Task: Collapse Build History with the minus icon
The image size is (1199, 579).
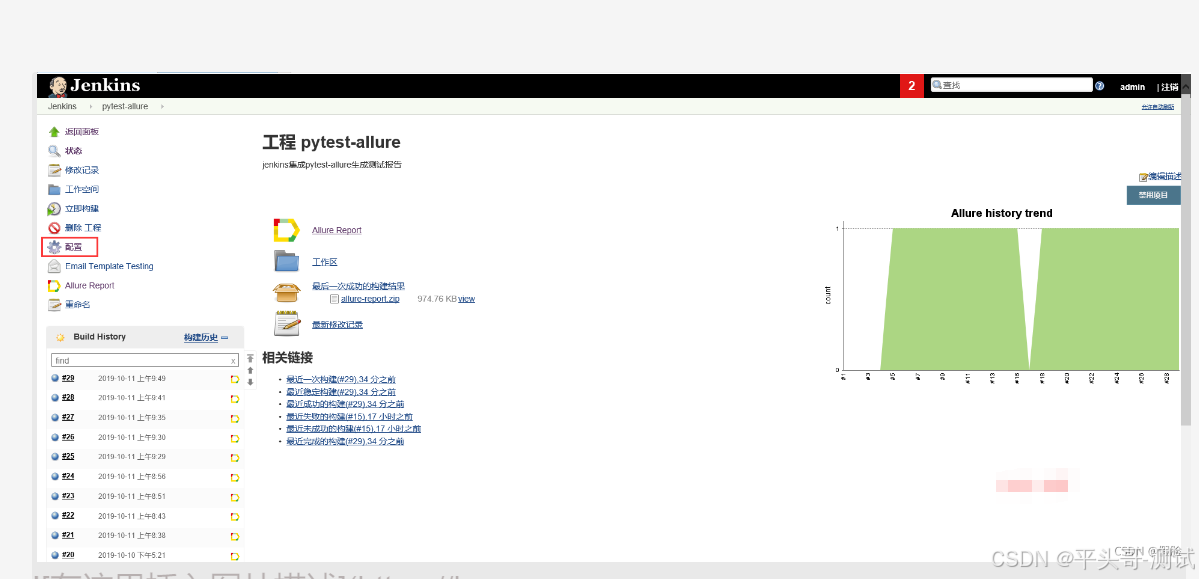Action: (x=225, y=337)
